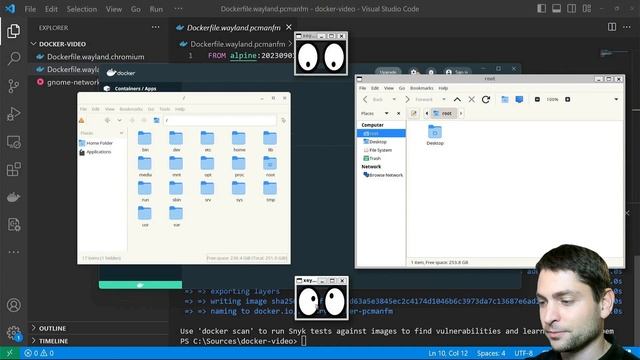Image resolution: width=640 pixels, height=360 pixels.
Task: Click the Ln 10, Col 12 status entry
Action: pyautogui.click(x=448, y=353)
